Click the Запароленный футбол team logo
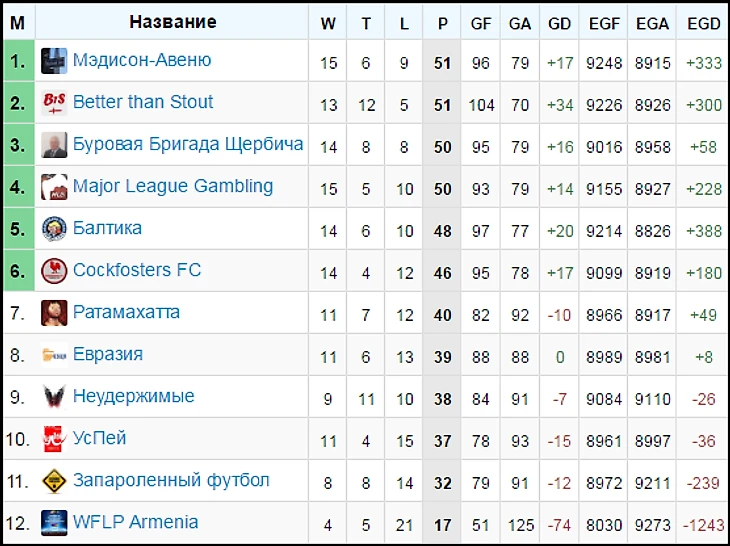730x546 pixels. tap(54, 481)
